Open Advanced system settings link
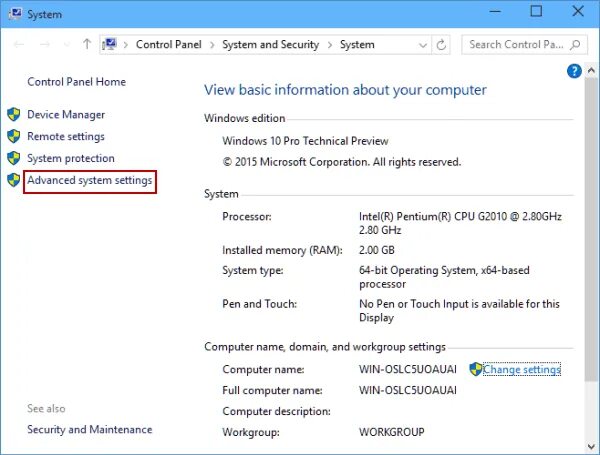 tap(90, 180)
